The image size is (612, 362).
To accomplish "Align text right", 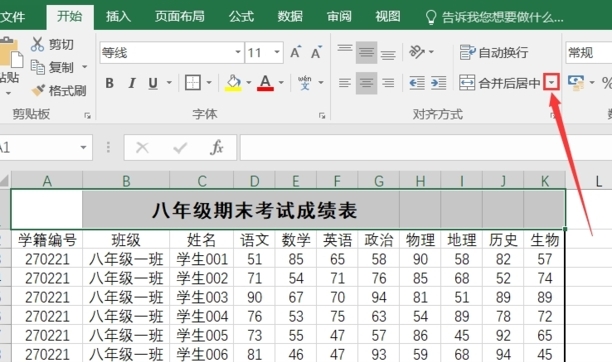I will (x=388, y=83).
